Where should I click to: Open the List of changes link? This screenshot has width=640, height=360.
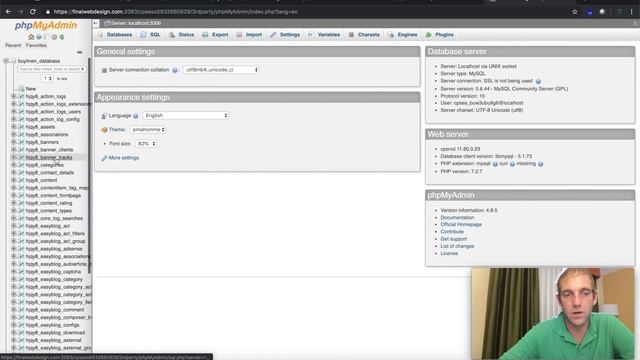457,247
